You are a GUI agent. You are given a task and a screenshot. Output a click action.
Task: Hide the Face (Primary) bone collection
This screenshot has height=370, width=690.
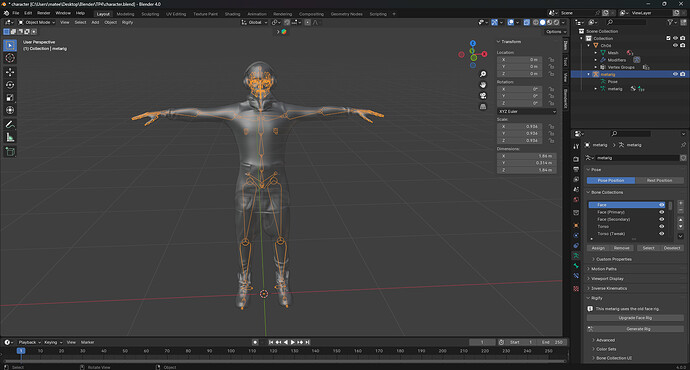[x=661, y=212]
